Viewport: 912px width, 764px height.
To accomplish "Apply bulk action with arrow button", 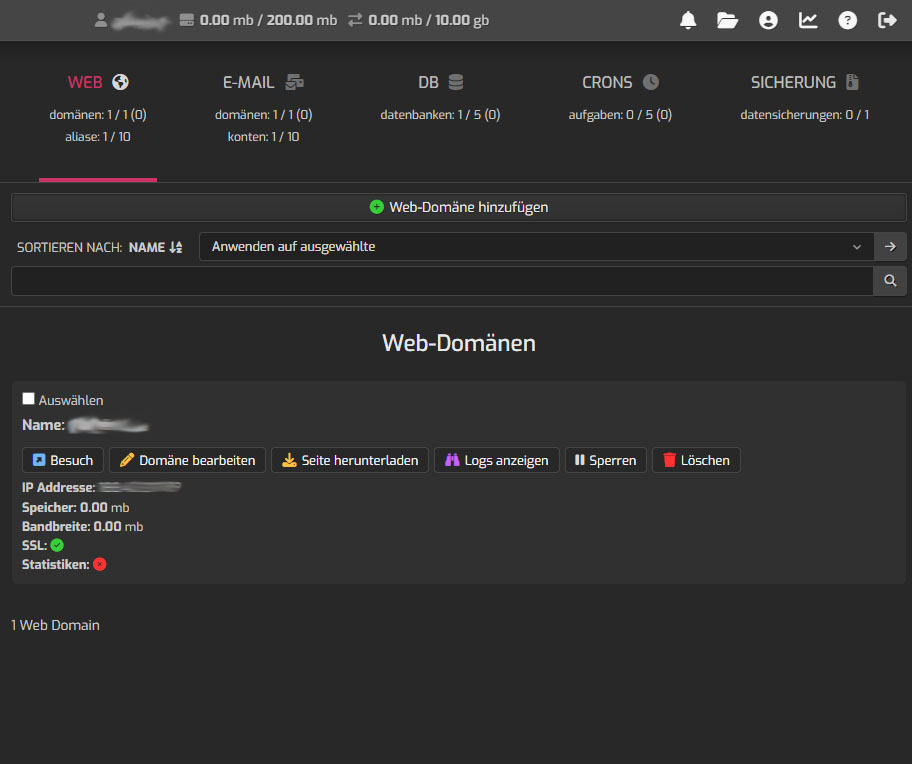I will 890,246.
